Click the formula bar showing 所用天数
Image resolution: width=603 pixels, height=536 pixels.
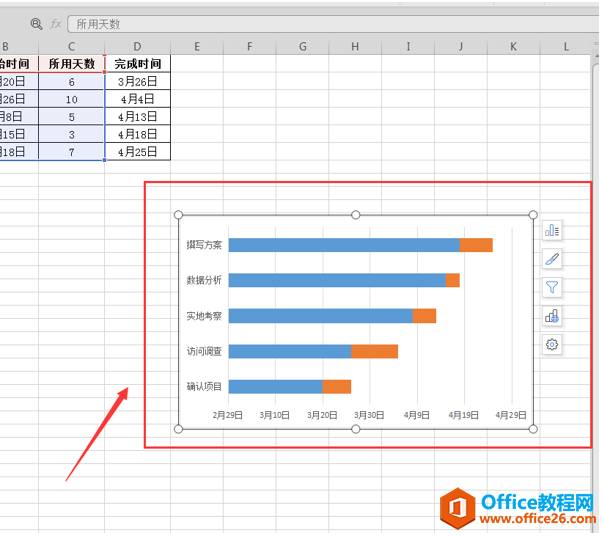click(x=335, y=24)
